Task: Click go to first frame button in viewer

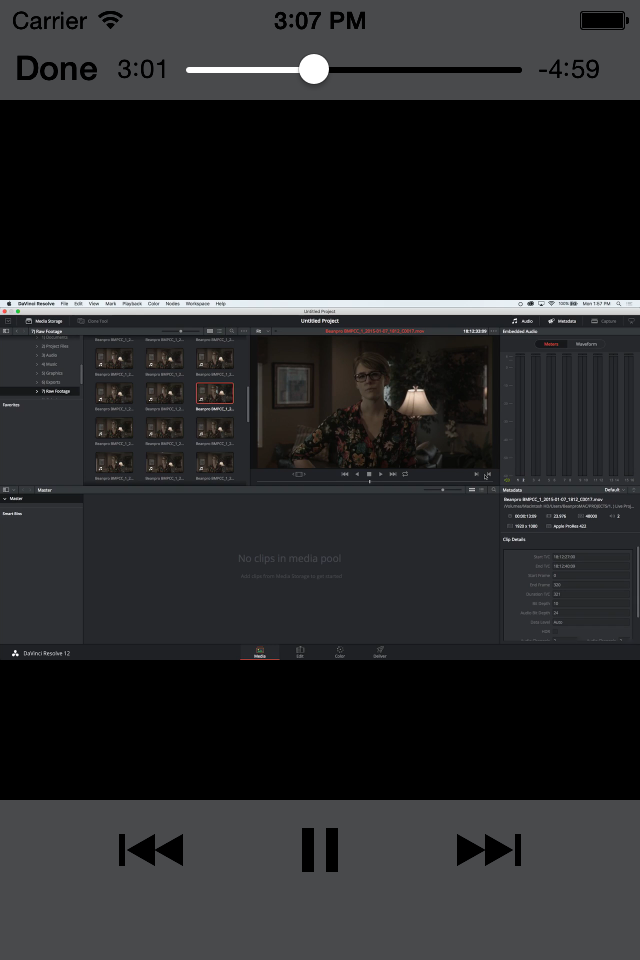Action: 345,474
